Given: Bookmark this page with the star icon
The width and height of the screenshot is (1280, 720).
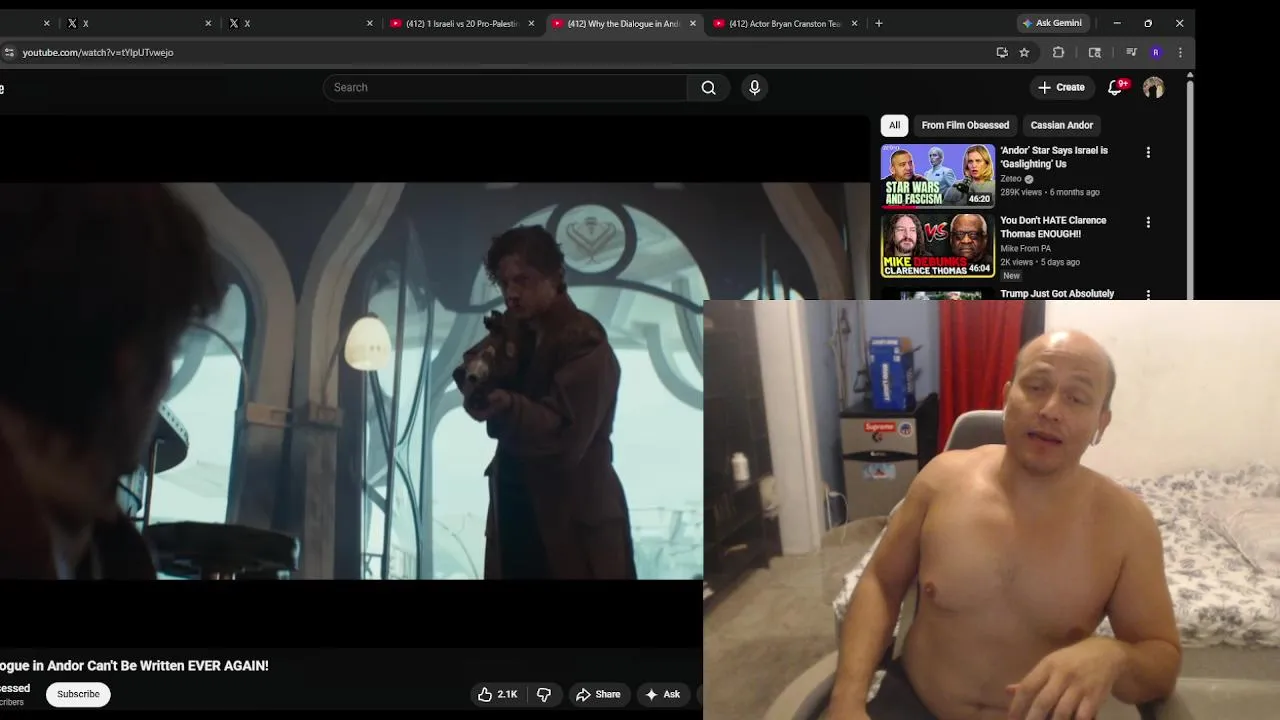Looking at the screenshot, I should tap(1024, 53).
